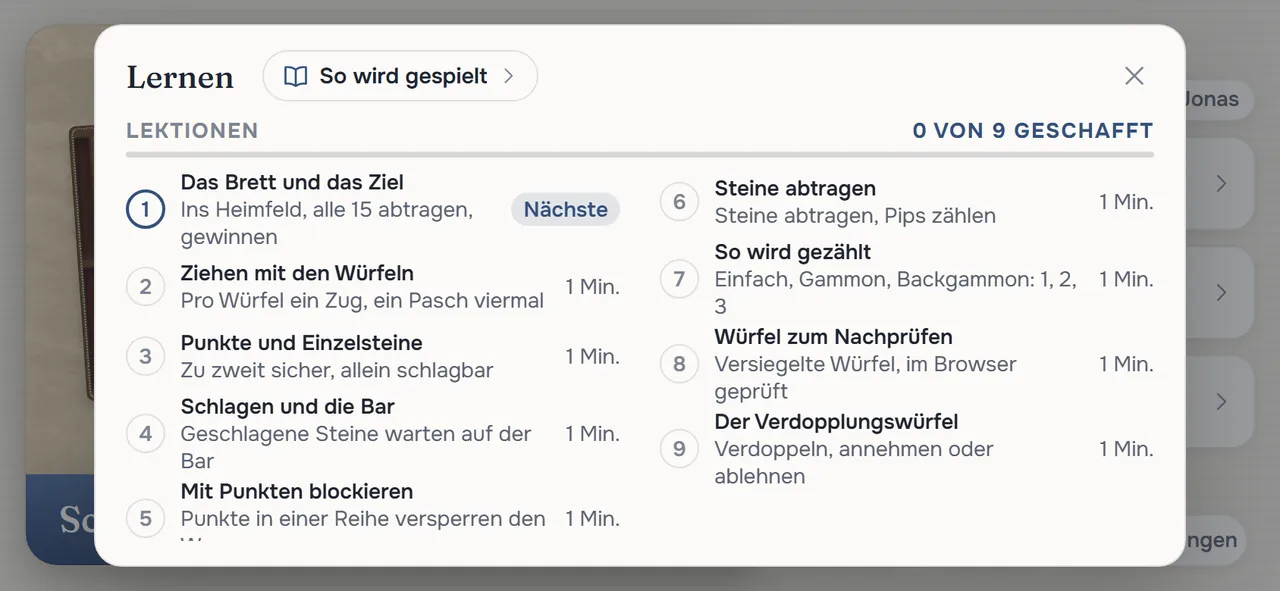Select lesson number 9 circle
The image size is (1280, 591).
pos(679,449)
